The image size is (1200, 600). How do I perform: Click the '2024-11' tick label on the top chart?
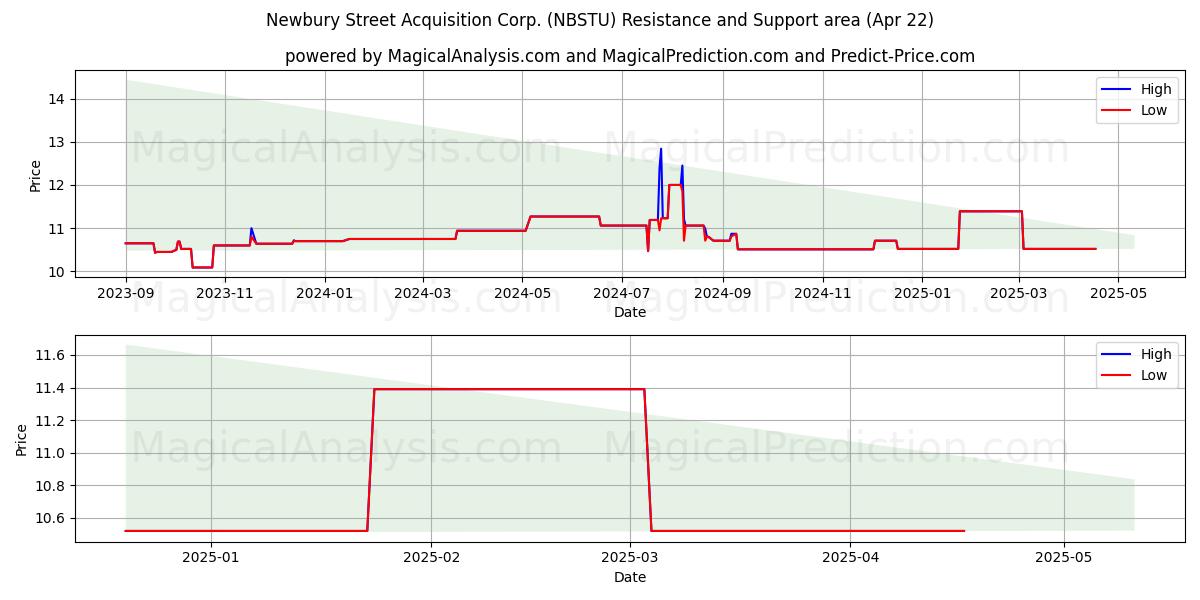pos(823,293)
